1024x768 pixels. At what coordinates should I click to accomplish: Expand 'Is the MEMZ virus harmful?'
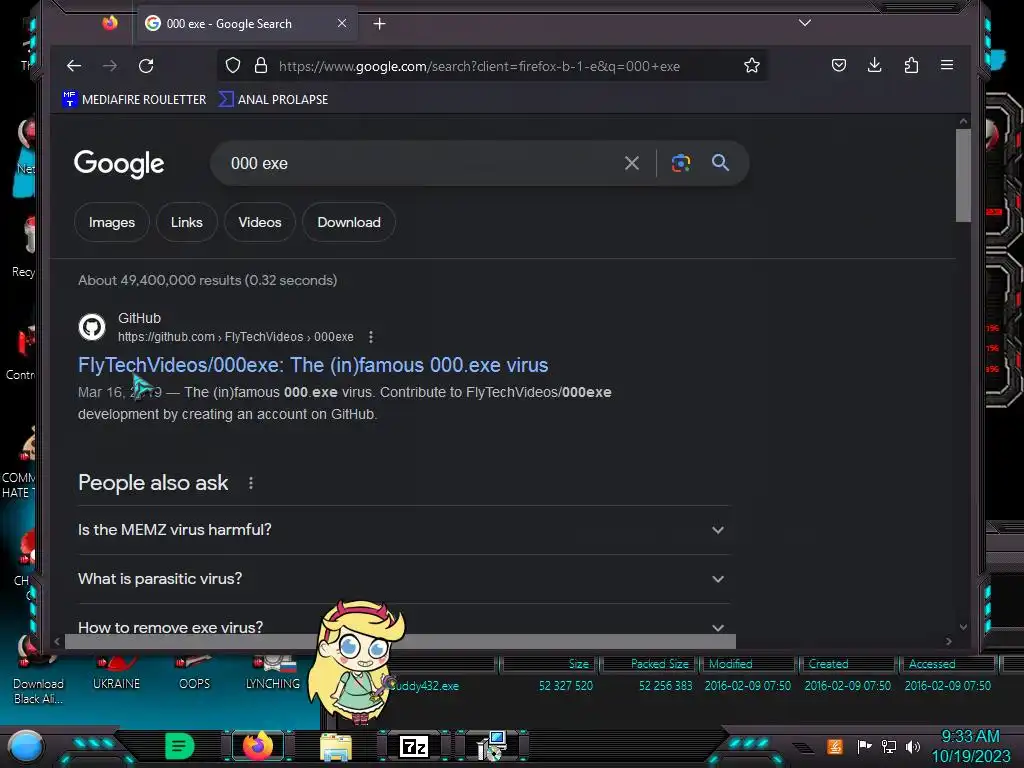pyautogui.click(x=404, y=530)
